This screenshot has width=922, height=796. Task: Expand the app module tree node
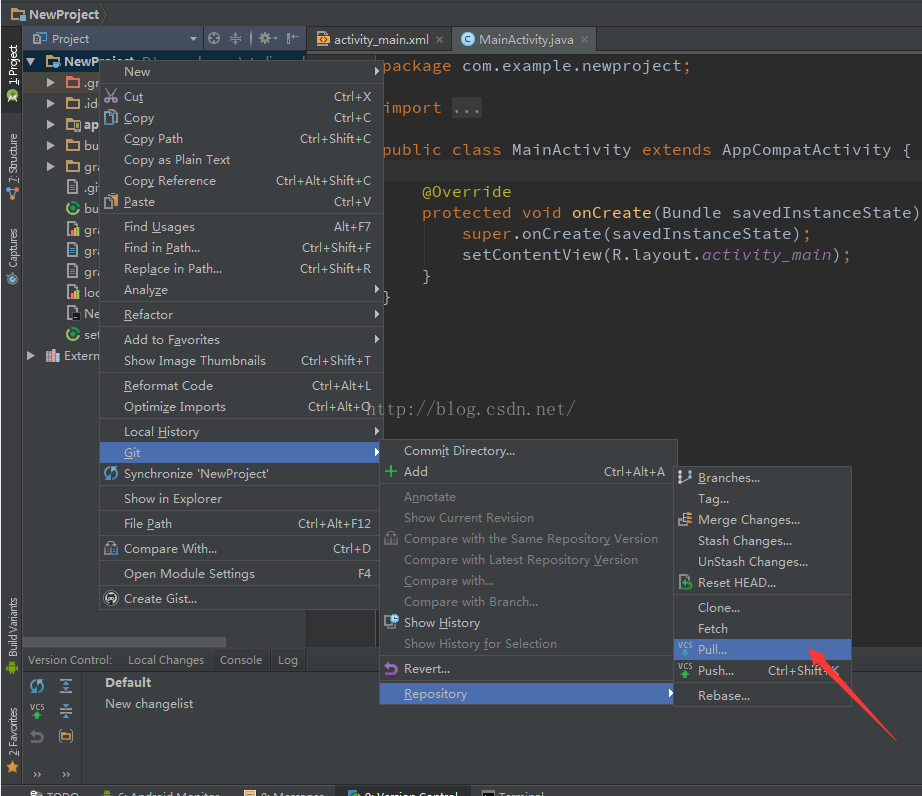pyautogui.click(x=51, y=125)
